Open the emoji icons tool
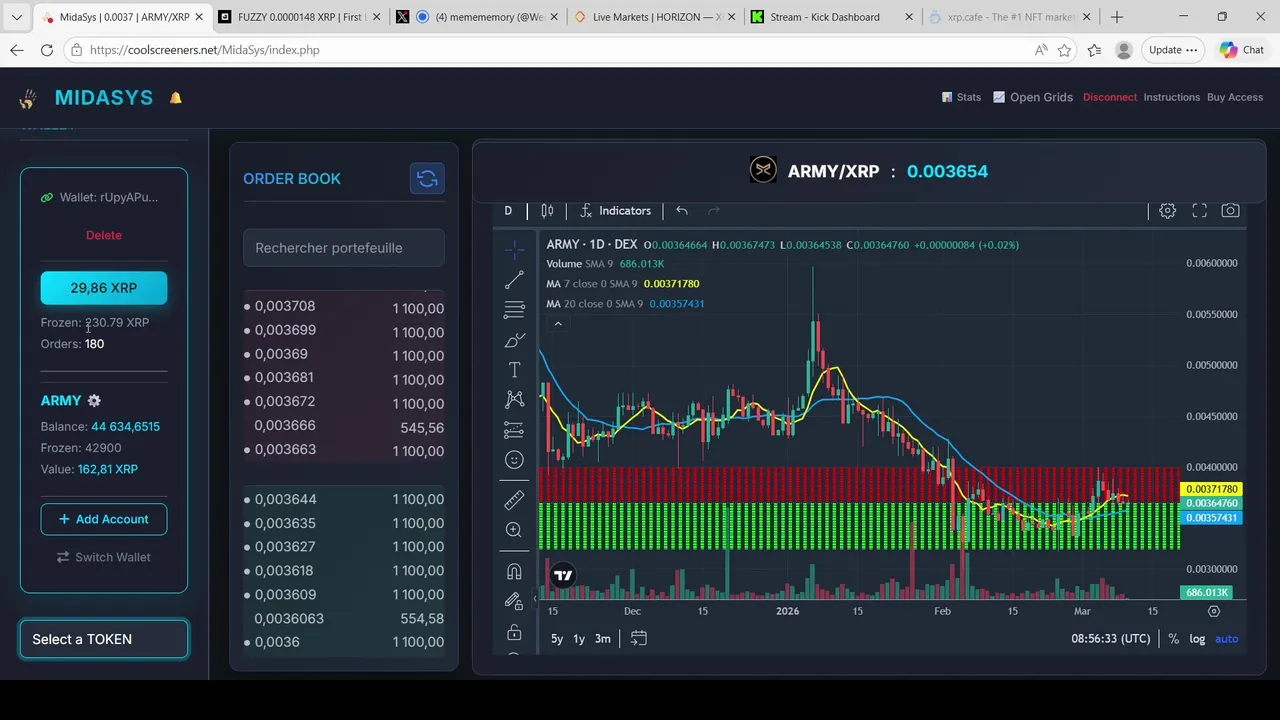The image size is (1280, 720). pos(514,460)
